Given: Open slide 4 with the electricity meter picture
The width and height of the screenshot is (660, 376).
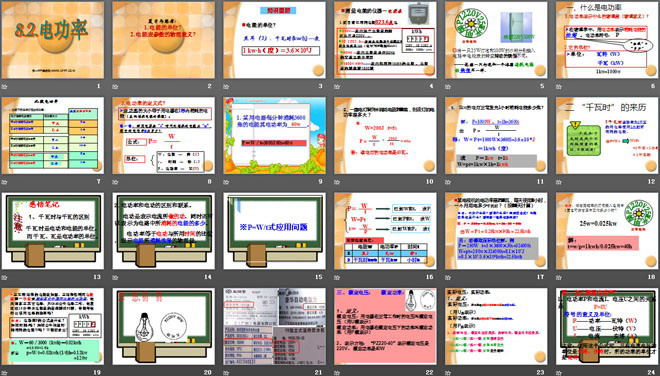Looking at the screenshot, I should 385,40.
